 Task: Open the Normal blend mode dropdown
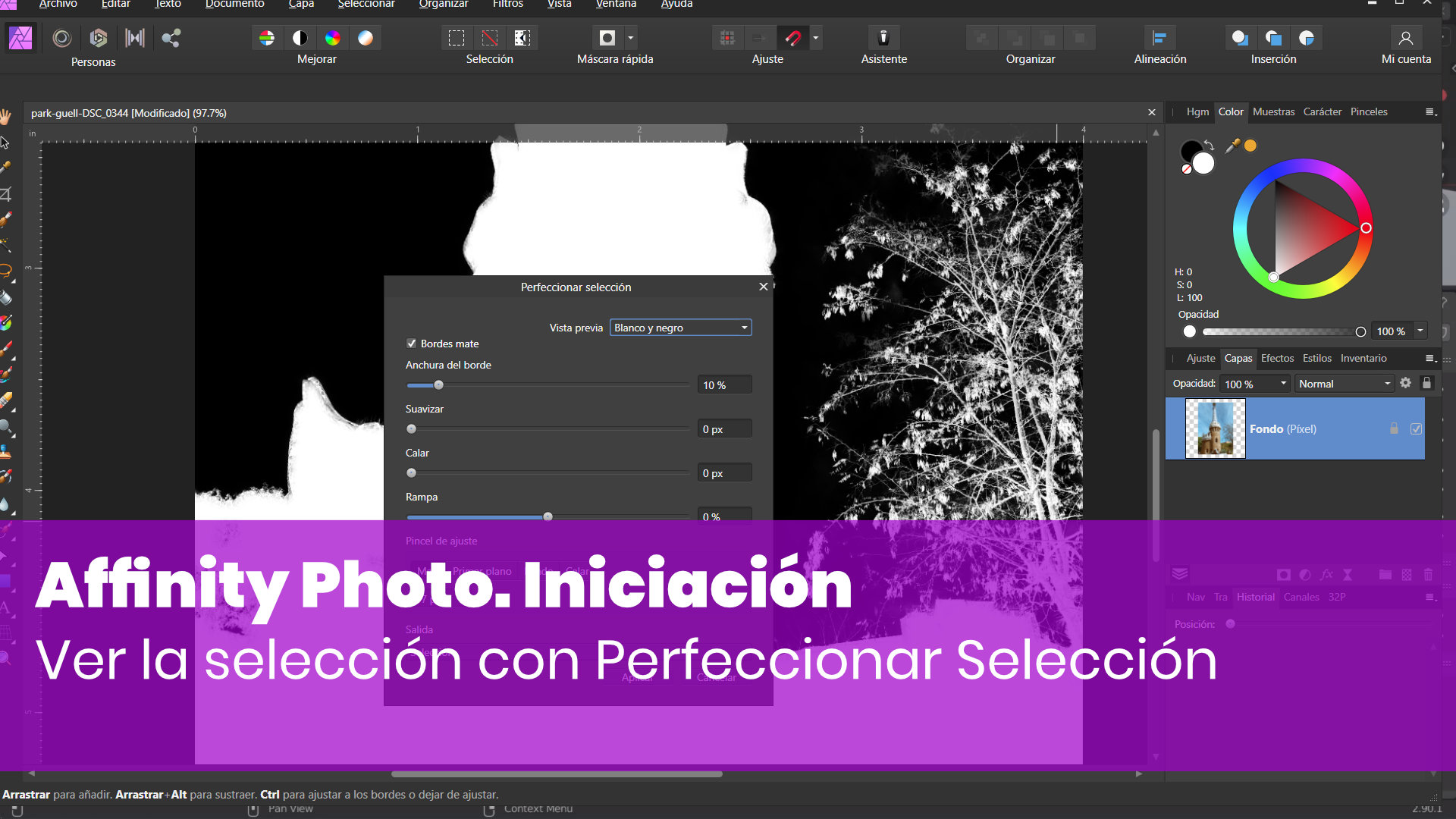pos(1345,384)
